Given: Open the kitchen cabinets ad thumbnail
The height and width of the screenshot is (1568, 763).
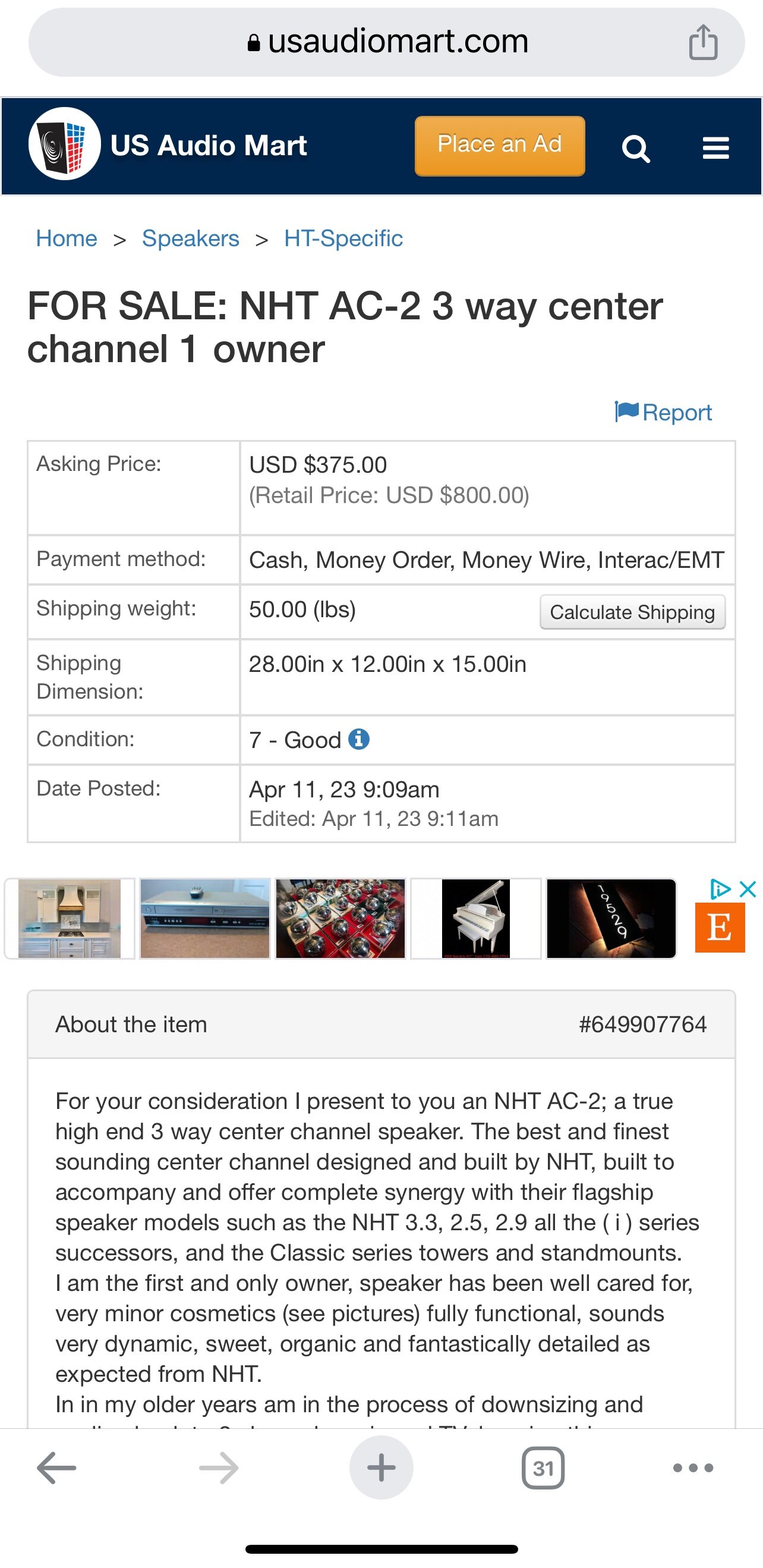Looking at the screenshot, I should coord(70,919).
